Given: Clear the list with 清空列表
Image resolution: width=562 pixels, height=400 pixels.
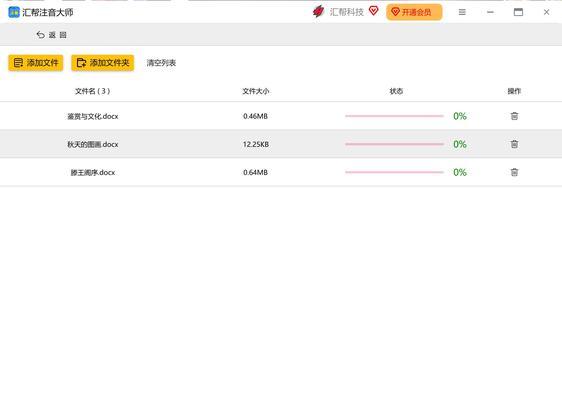Looking at the screenshot, I should tap(161, 63).
